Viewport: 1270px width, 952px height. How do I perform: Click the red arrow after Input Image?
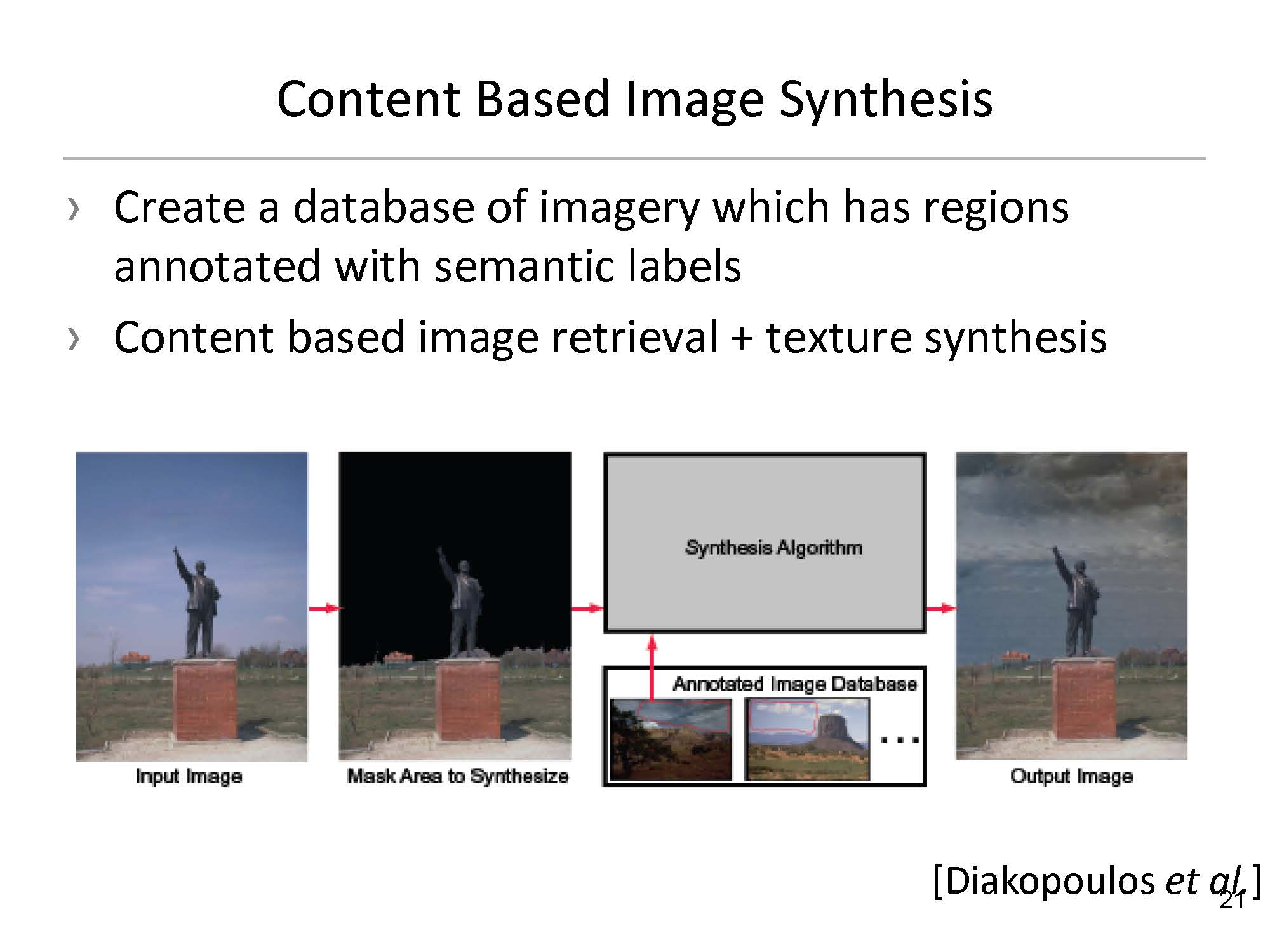pyautogui.click(x=324, y=609)
